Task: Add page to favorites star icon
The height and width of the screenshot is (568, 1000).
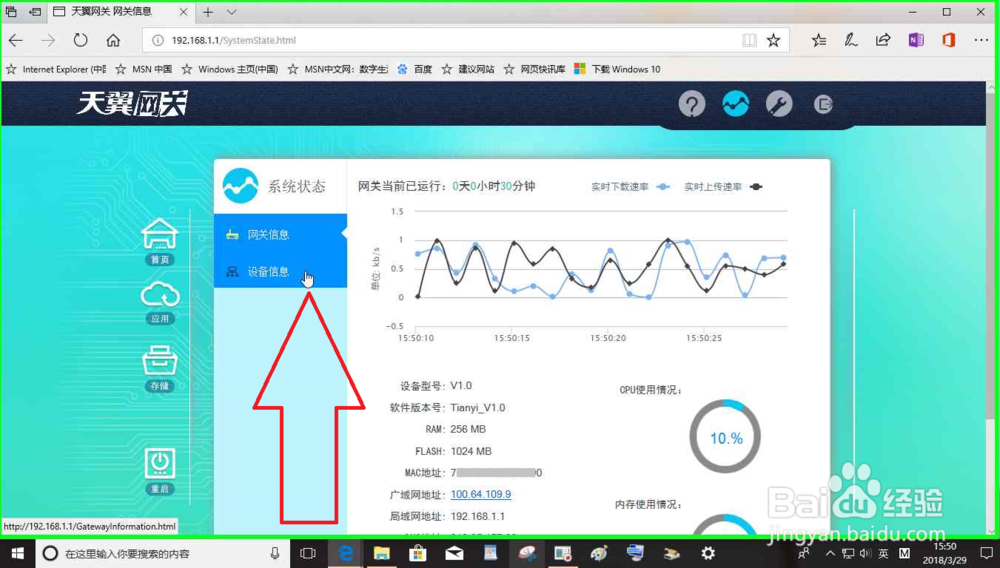Action: 774,40
